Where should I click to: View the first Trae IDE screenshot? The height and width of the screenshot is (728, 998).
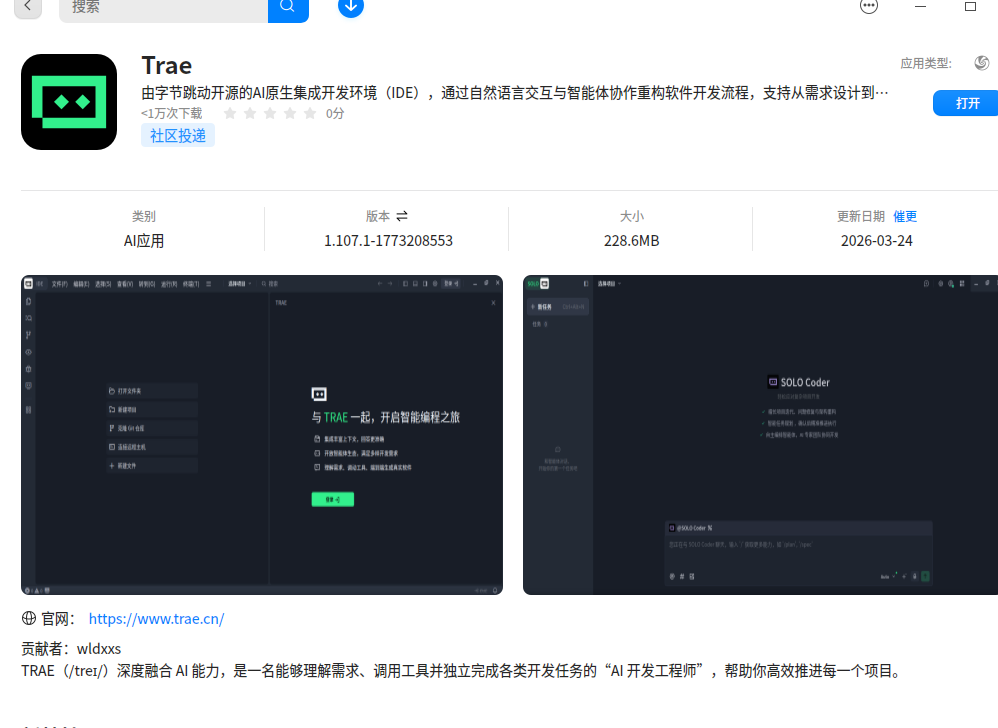click(x=262, y=435)
